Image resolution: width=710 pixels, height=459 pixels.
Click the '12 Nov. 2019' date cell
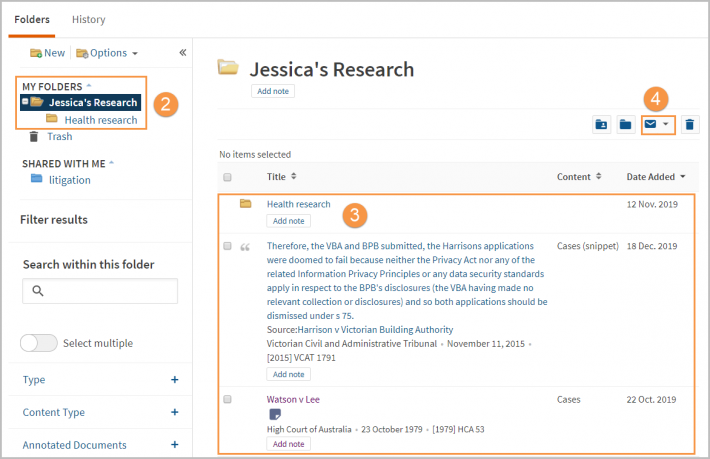point(652,204)
